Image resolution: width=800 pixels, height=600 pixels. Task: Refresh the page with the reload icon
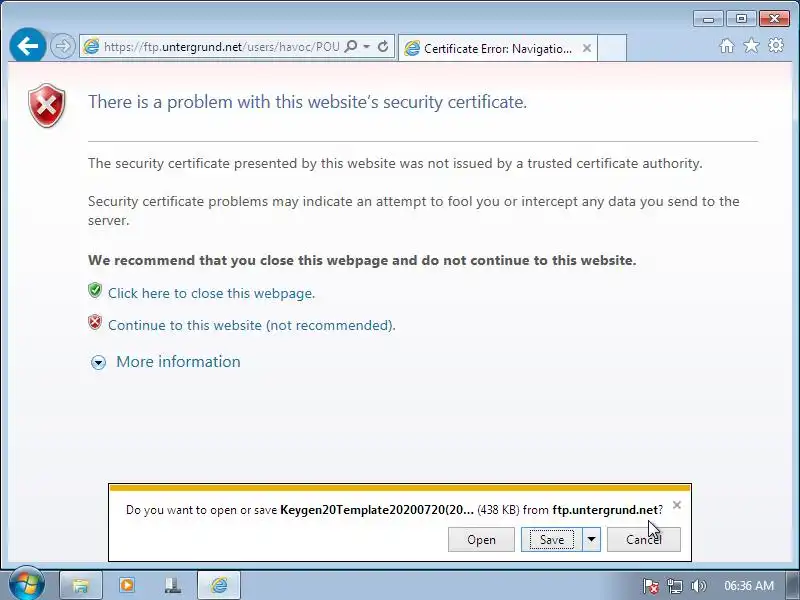coord(383,46)
